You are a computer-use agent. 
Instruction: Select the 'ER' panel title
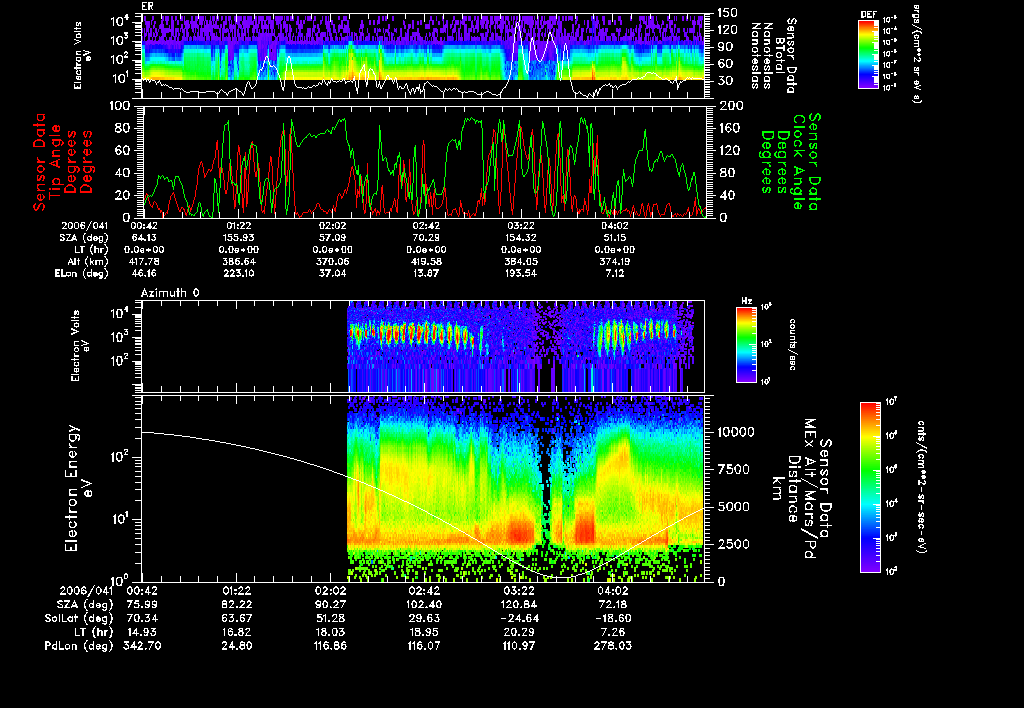click(147, 7)
